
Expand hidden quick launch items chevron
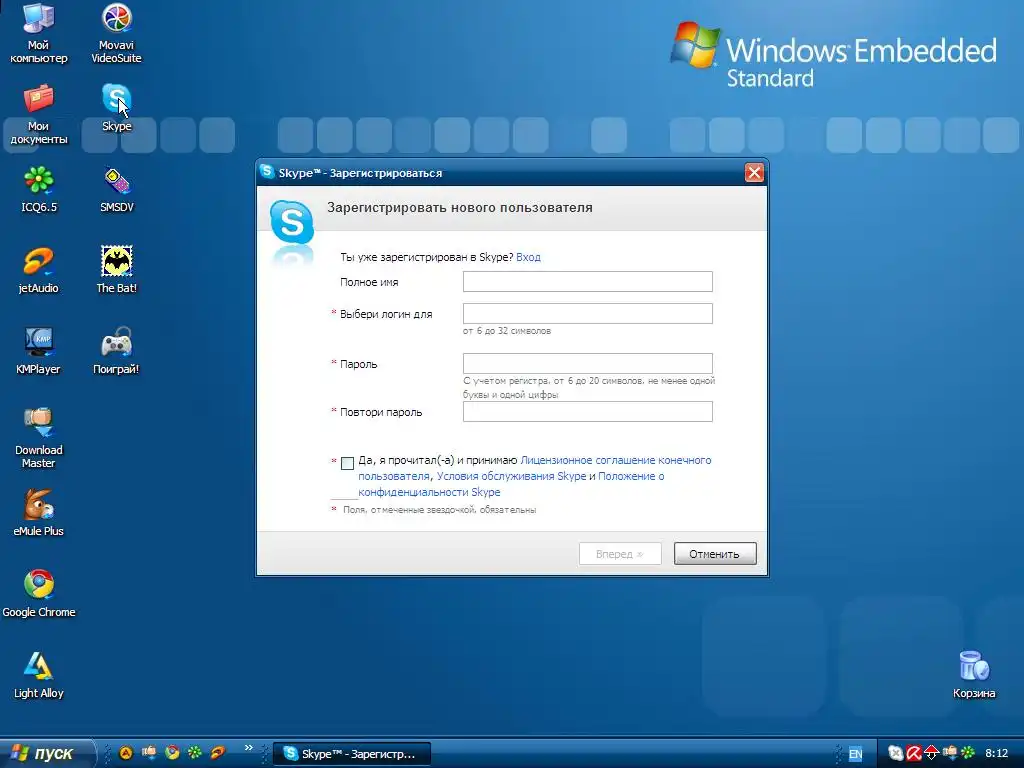248,747
